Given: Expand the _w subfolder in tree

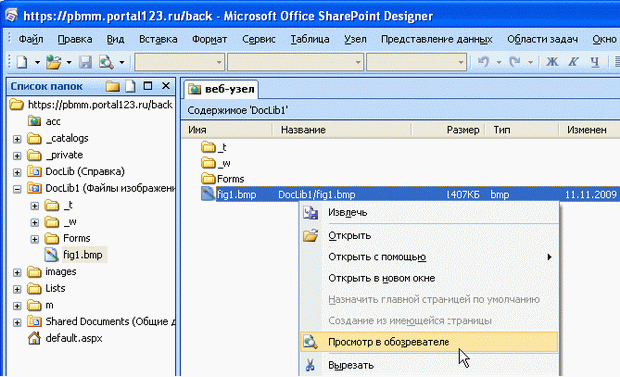Looking at the screenshot, I should (x=35, y=222).
